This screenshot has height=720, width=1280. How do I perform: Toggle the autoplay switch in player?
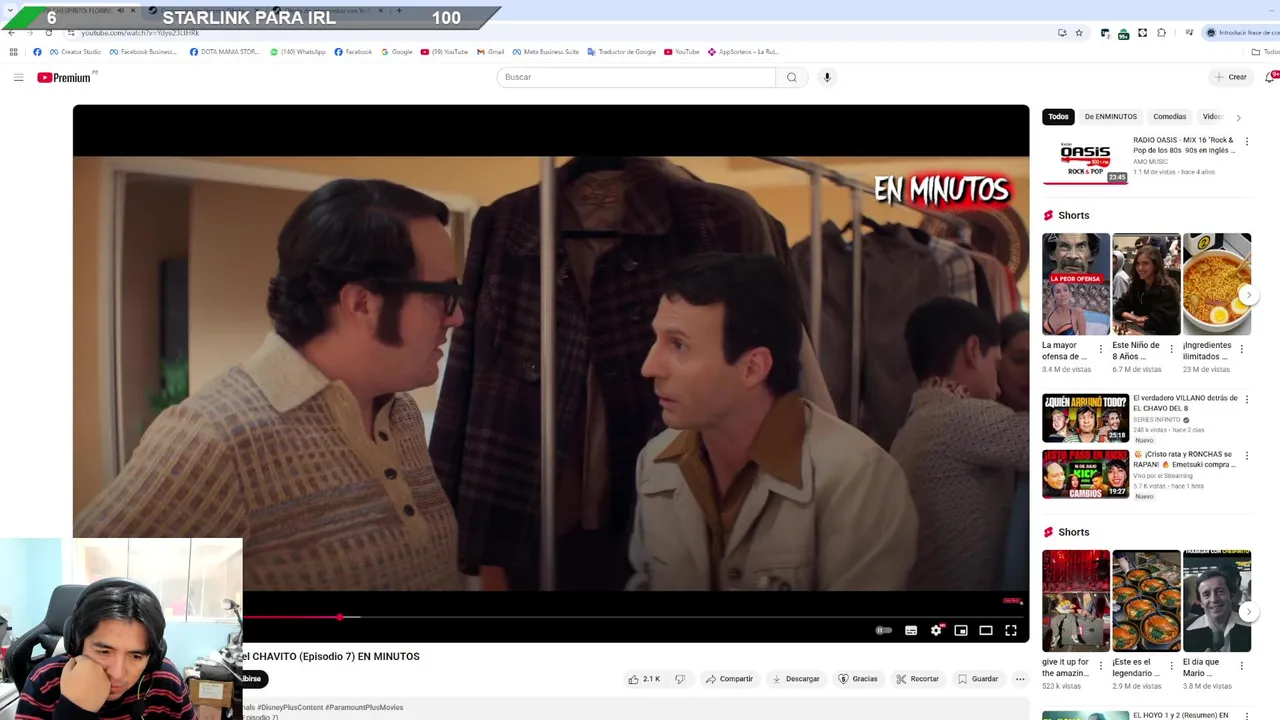click(x=883, y=630)
